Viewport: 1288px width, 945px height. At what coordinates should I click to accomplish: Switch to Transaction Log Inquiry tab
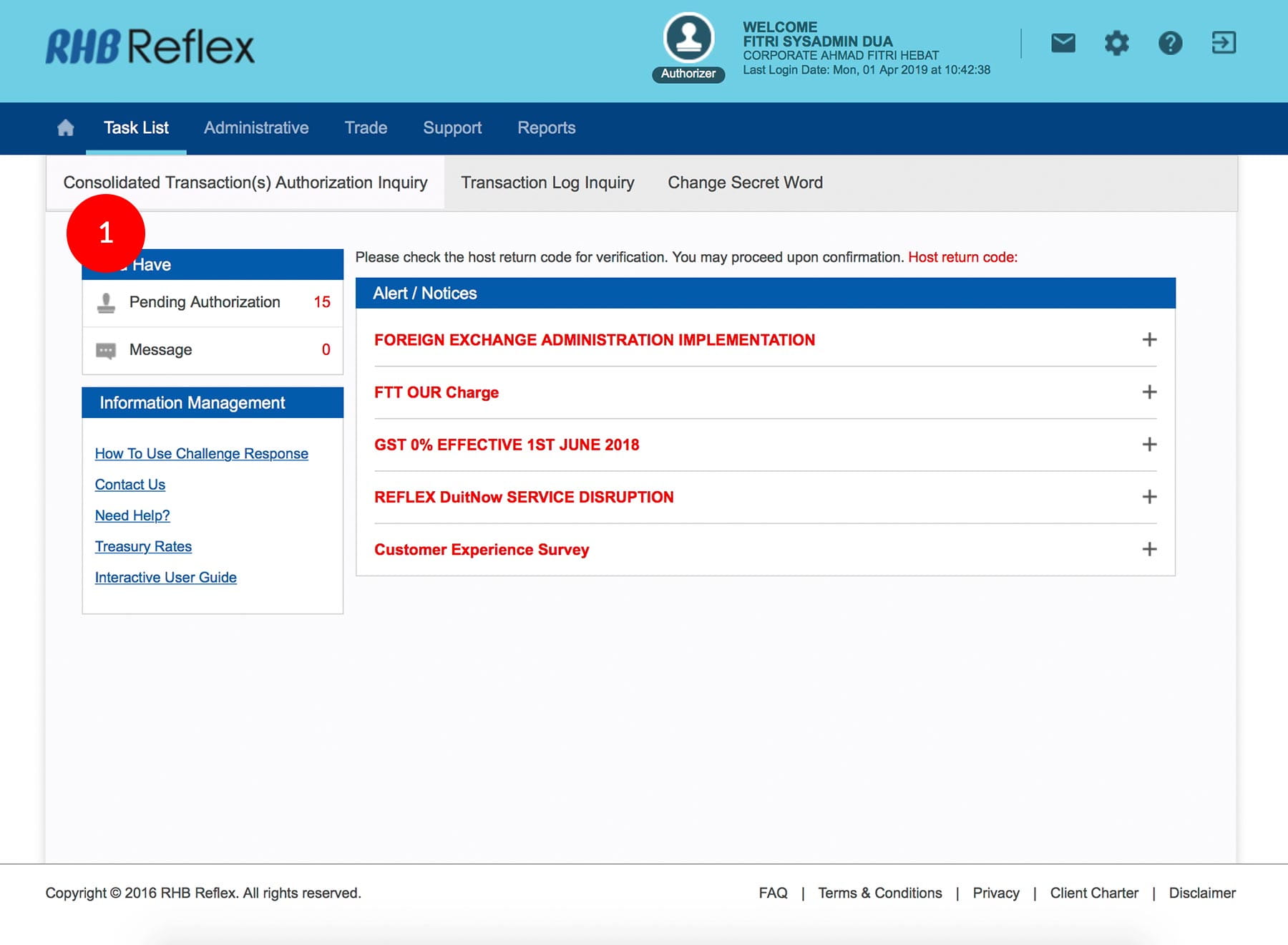pyautogui.click(x=547, y=183)
